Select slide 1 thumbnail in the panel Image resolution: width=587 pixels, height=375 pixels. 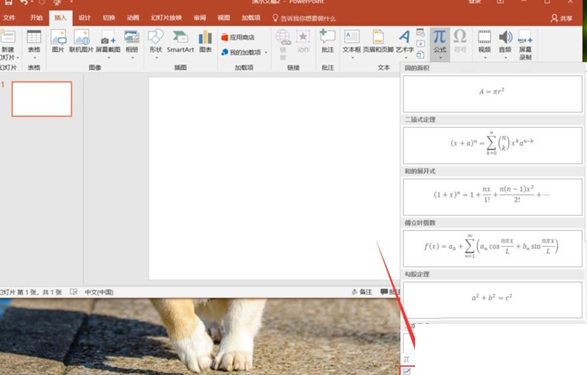coord(42,99)
